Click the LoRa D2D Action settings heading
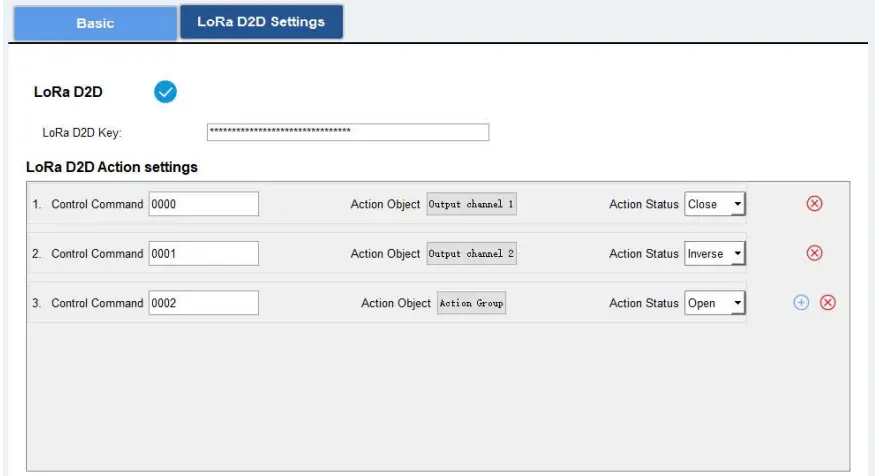Viewport: 875px width, 476px height. (x=112, y=167)
